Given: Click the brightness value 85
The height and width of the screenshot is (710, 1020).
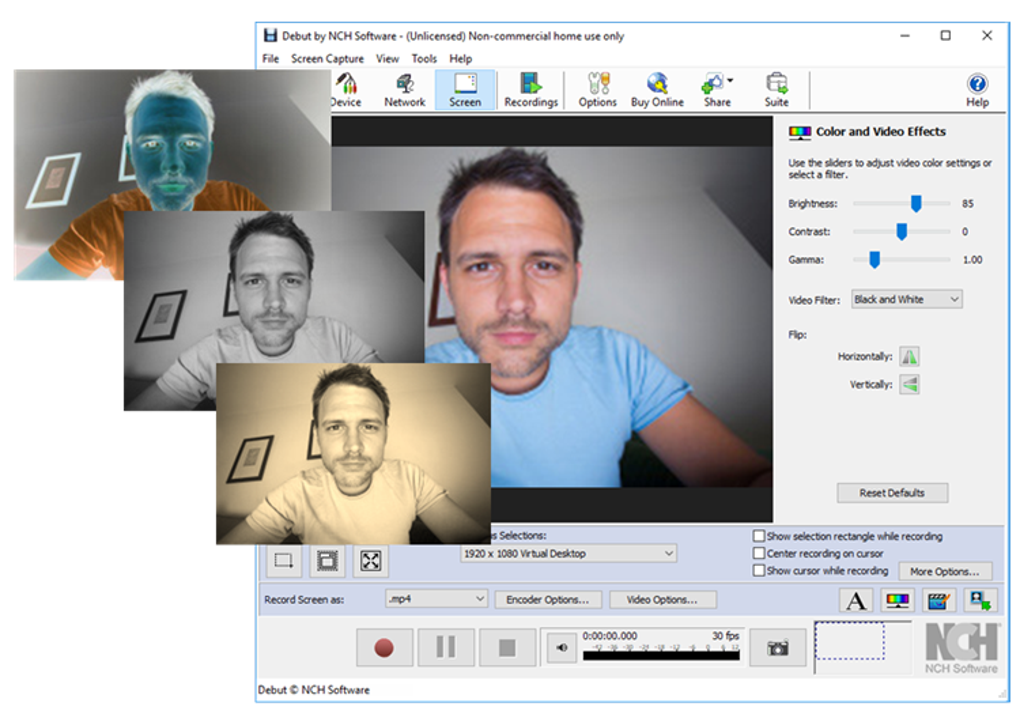Looking at the screenshot, I should pos(967,204).
